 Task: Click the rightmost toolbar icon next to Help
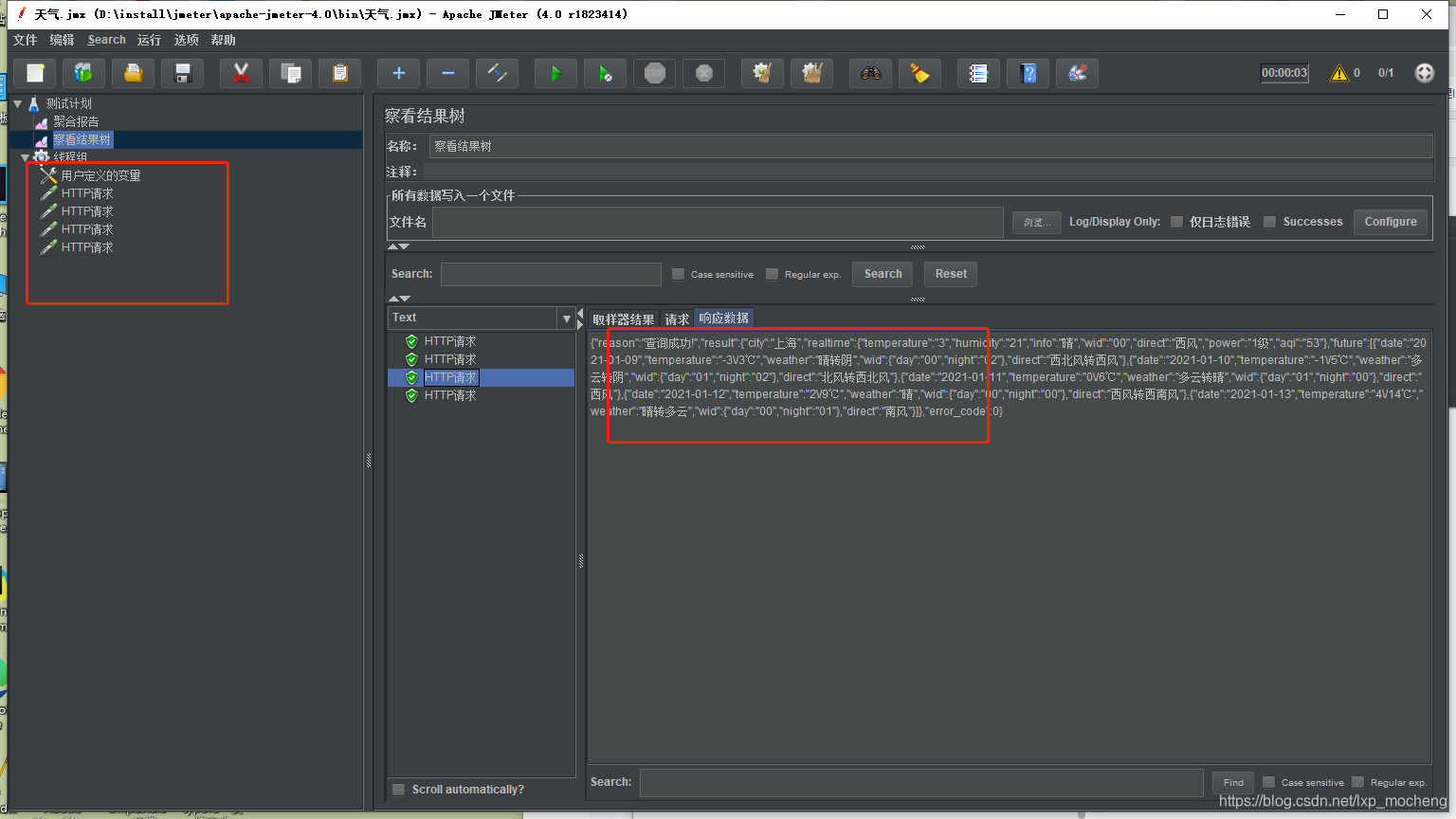point(1078,73)
